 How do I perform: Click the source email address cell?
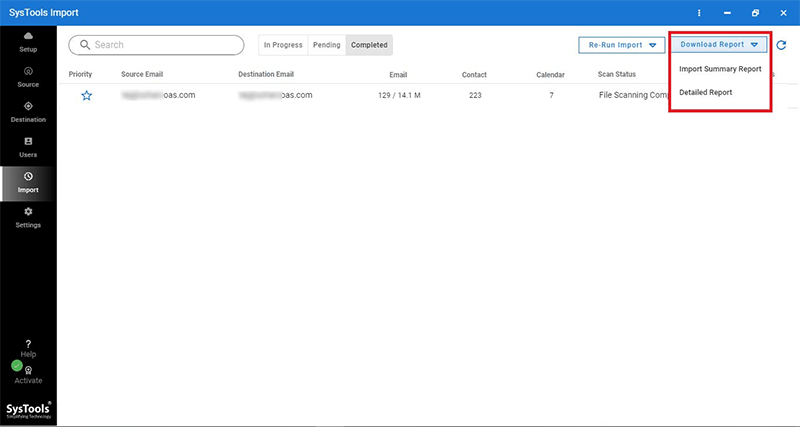(158, 95)
